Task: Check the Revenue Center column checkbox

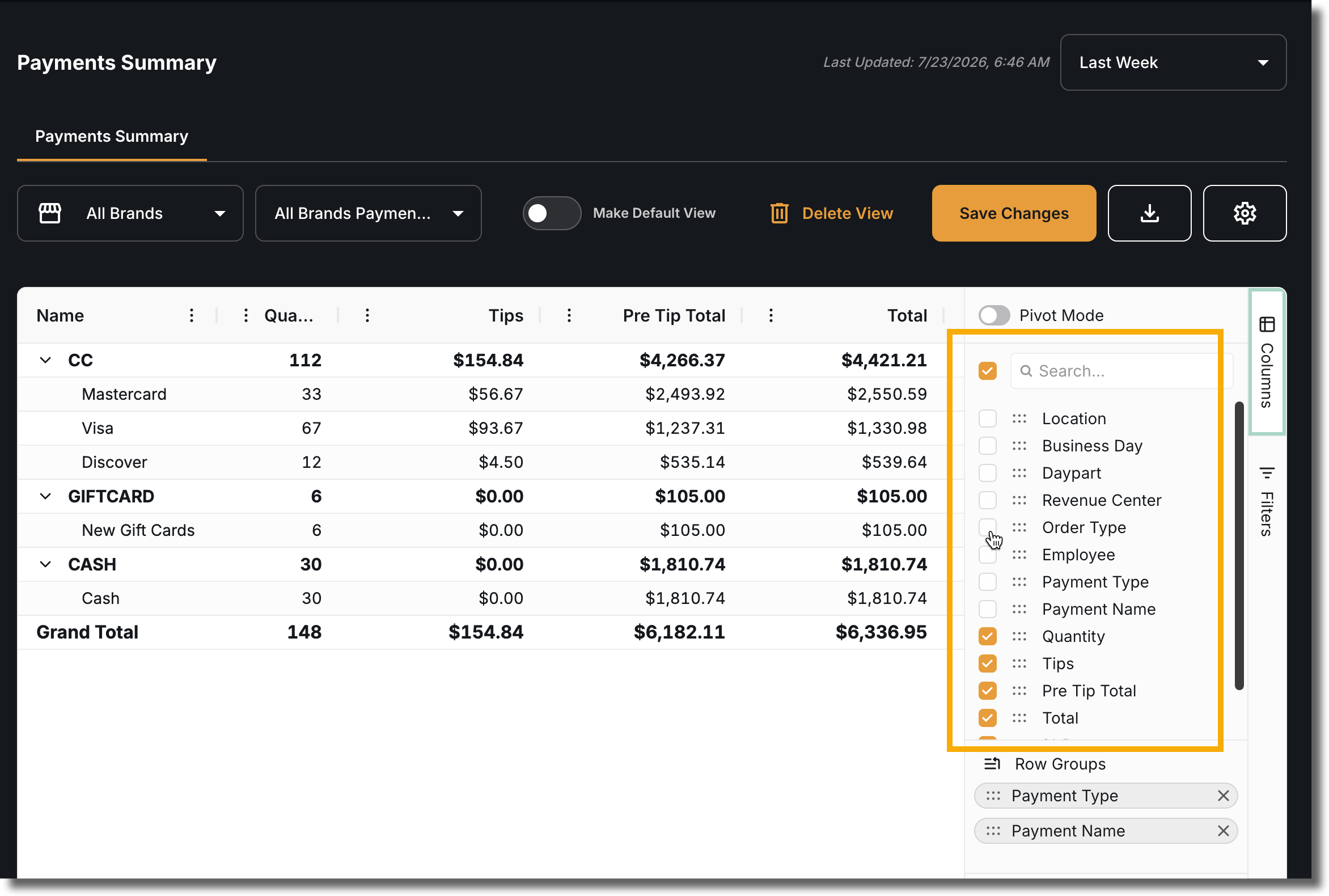Action: pos(987,501)
